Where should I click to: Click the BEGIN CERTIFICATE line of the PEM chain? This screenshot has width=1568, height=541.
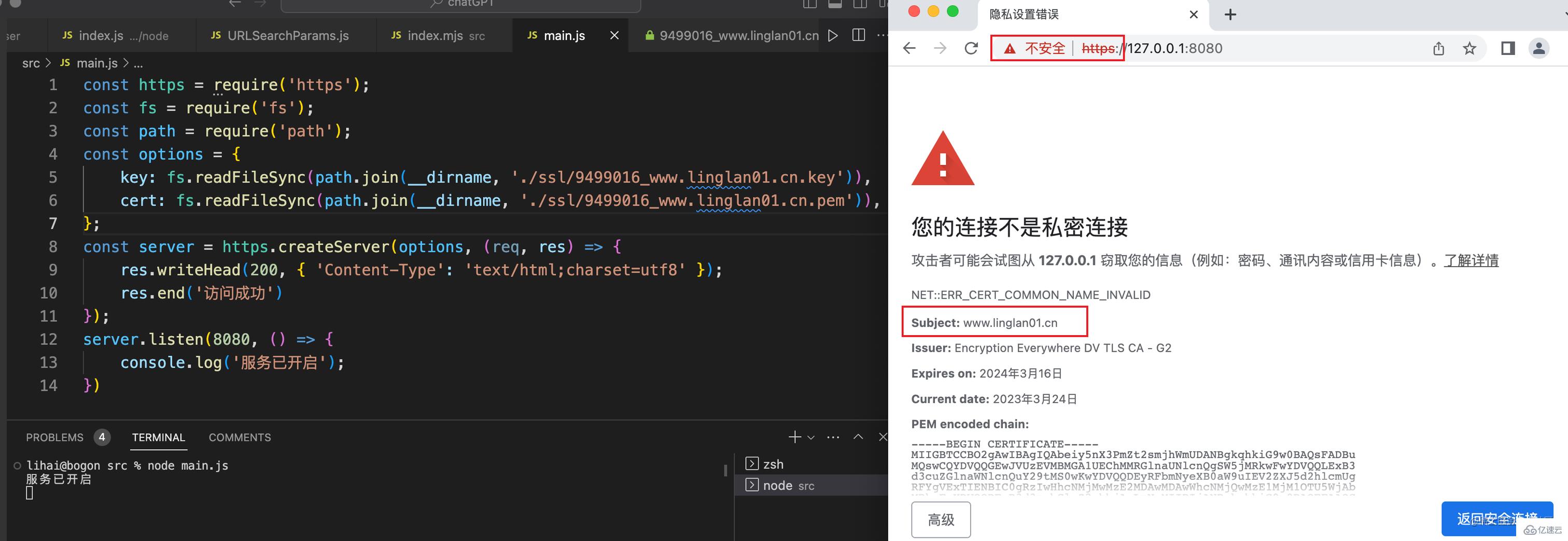[x=1004, y=444]
